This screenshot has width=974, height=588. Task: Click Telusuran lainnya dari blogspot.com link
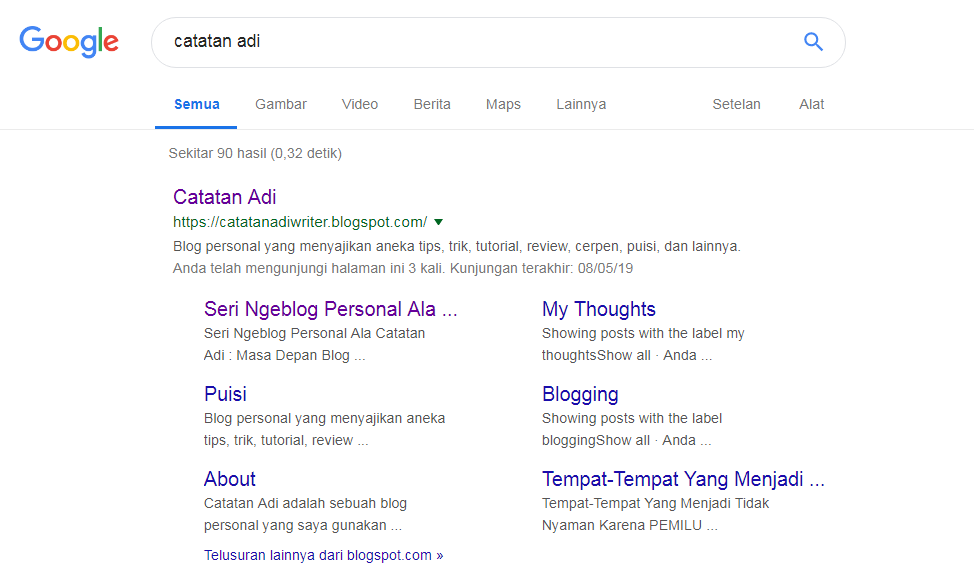[x=324, y=555]
